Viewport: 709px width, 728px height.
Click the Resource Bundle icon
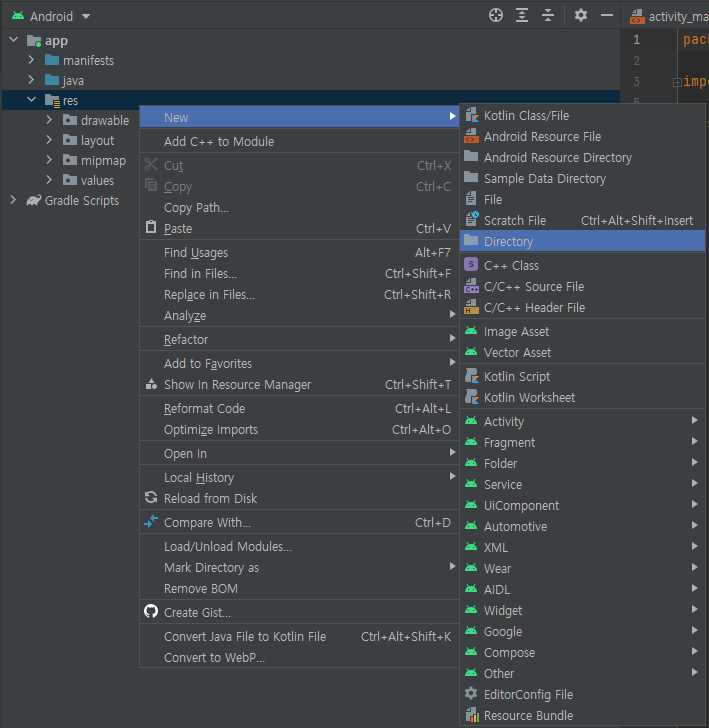point(471,715)
